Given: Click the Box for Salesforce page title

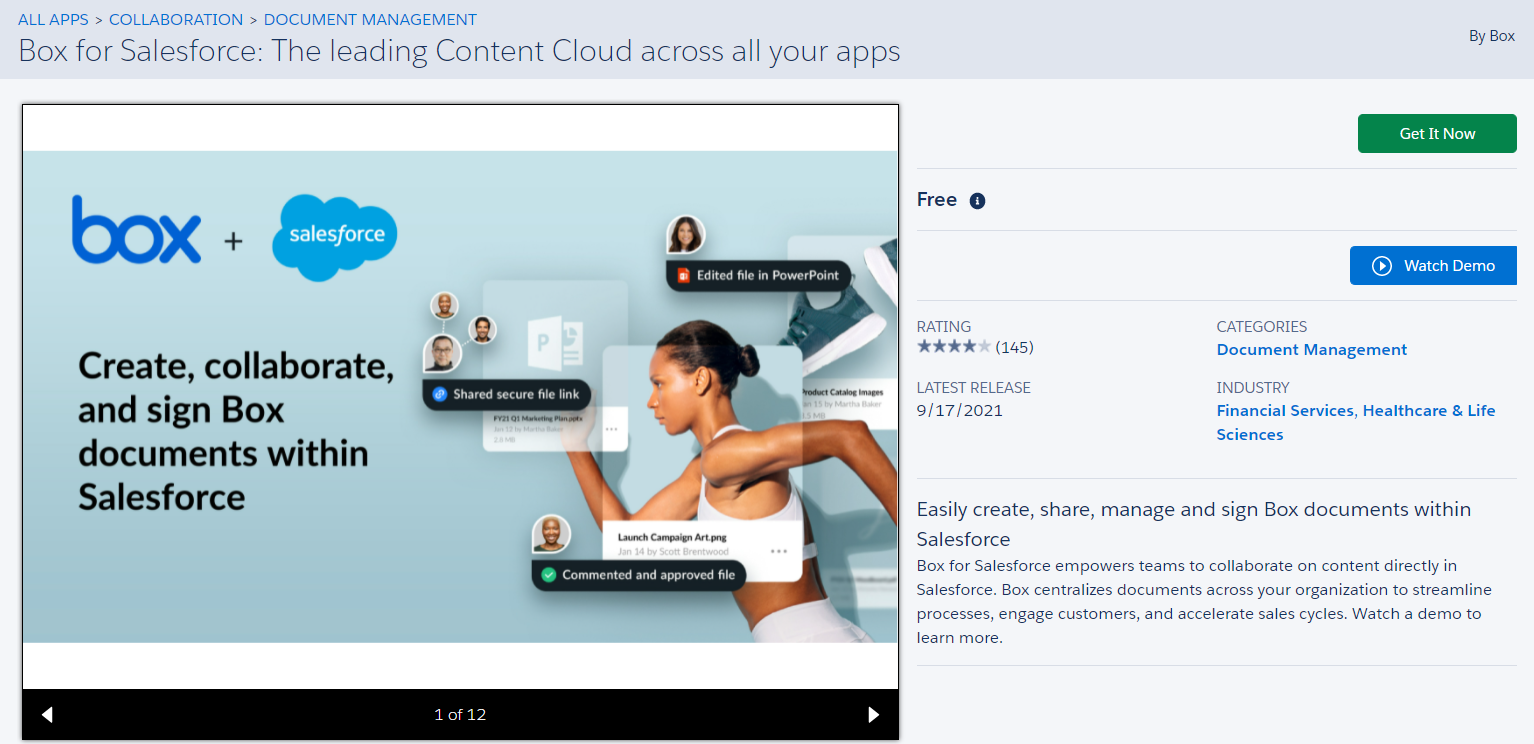Looking at the screenshot, I should [x=459, y=51].
